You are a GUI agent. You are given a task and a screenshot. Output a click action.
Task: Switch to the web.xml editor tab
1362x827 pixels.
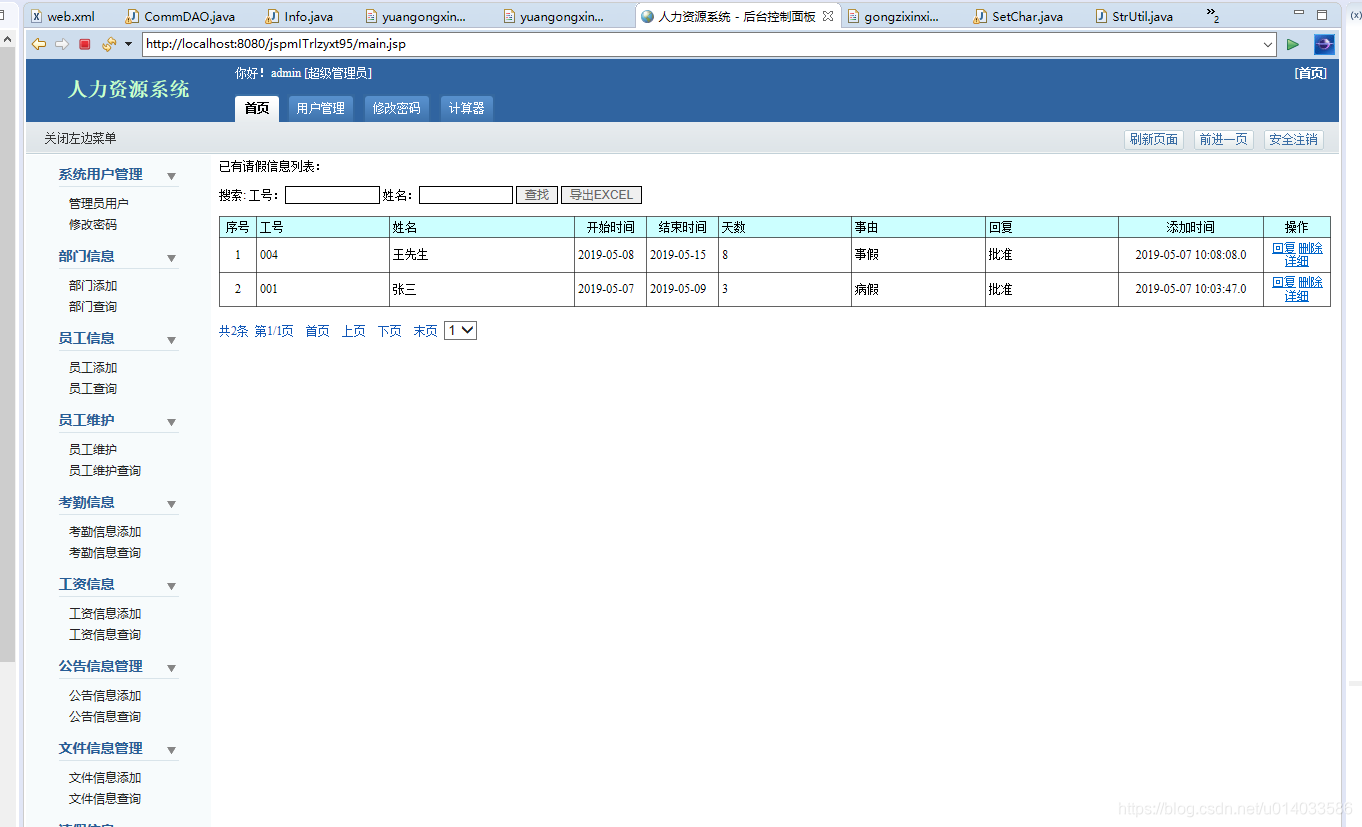pos(63,16)
